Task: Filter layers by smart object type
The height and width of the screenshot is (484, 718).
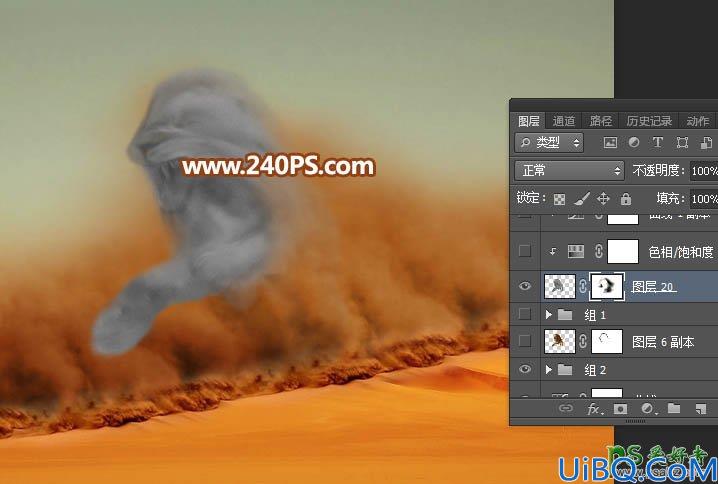Action: (x=707, y=143)
